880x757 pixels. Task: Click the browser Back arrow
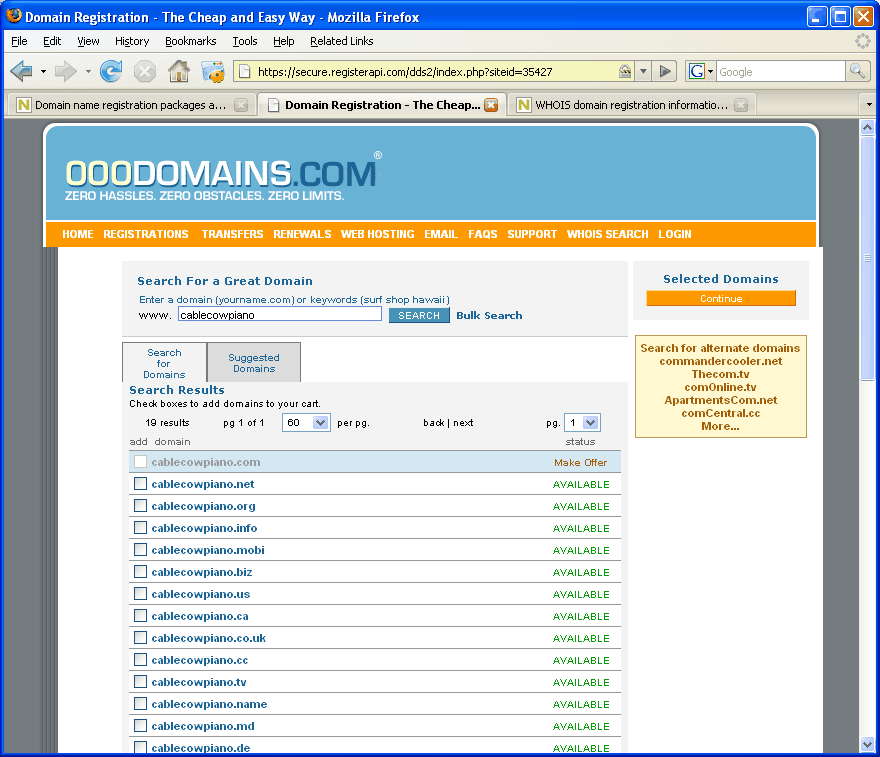(x=21, y=71)
